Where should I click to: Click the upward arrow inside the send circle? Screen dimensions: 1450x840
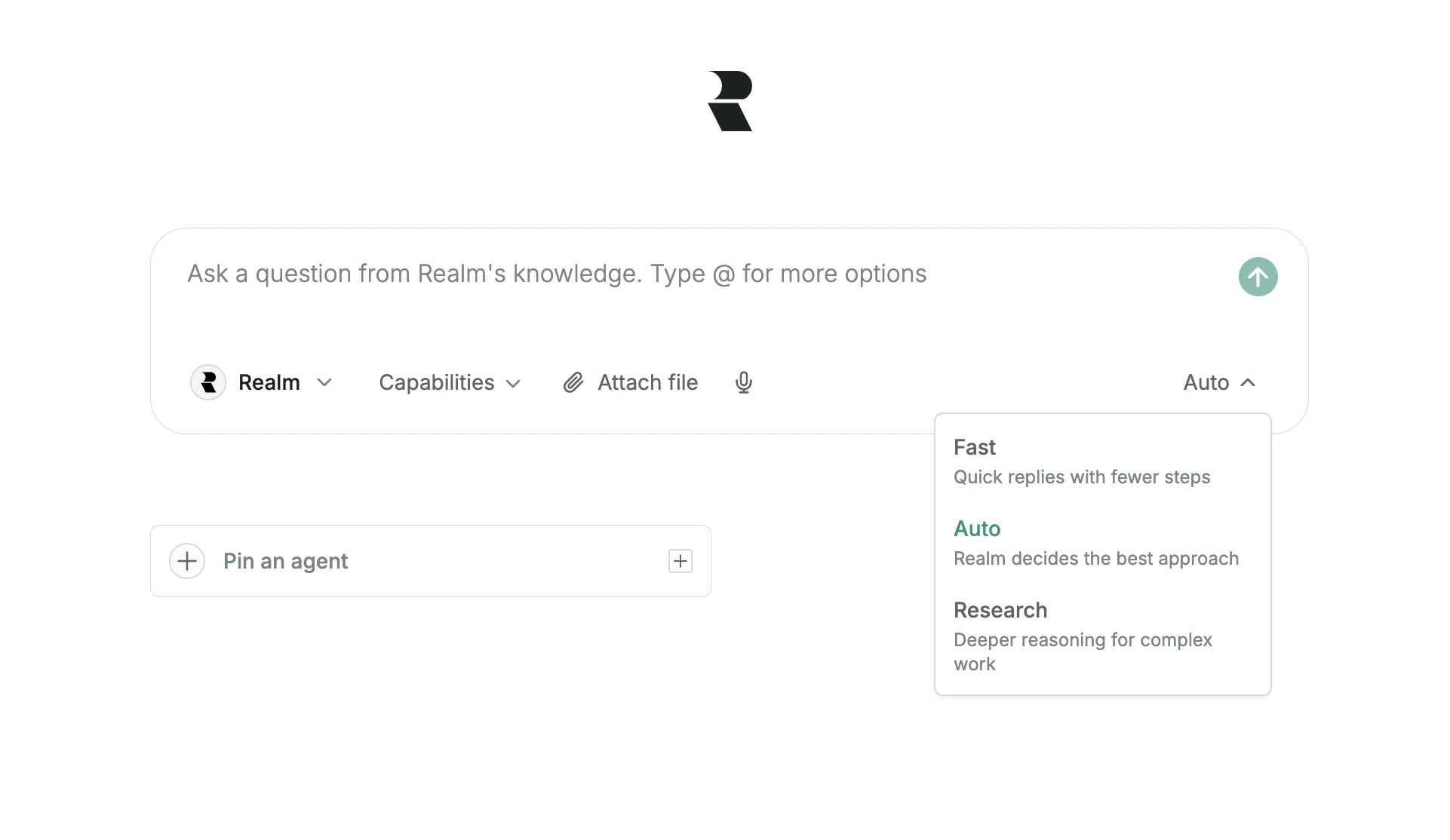coord(1258,277)
